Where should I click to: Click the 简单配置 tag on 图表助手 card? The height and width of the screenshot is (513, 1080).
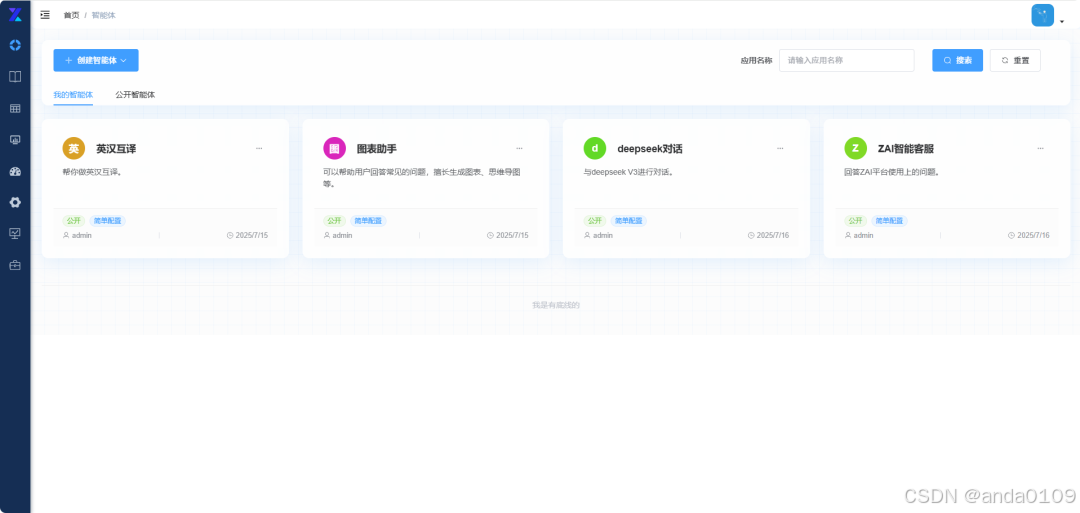coord(368,221)
